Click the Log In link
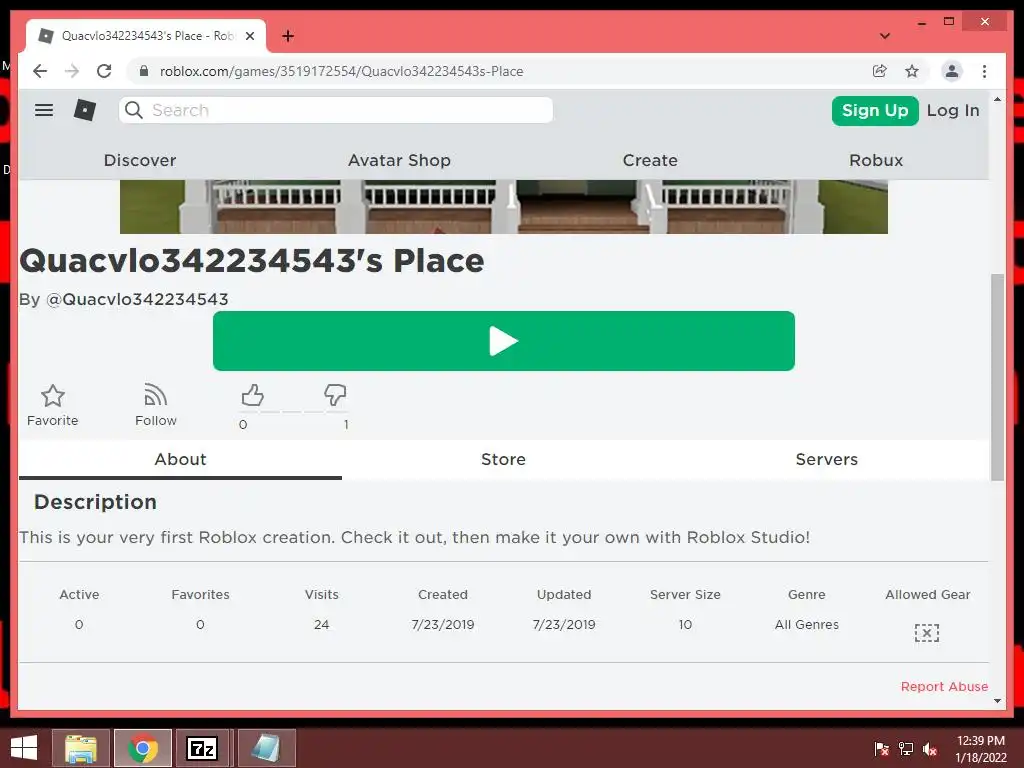 pyautogui.click(x=953, y=110)
